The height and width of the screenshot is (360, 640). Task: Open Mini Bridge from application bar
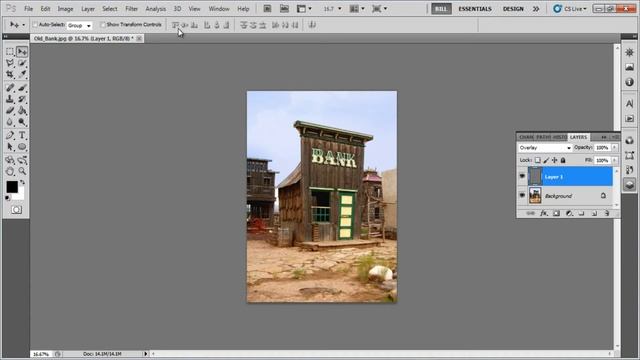click(284, 9)
